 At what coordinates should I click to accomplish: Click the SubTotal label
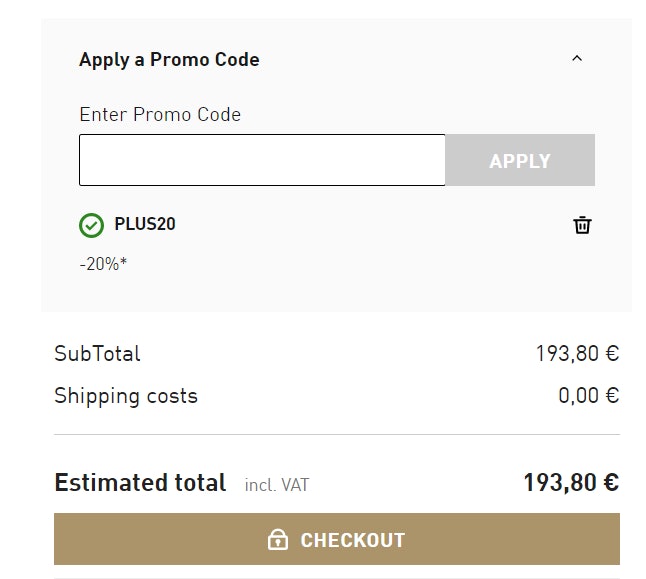[x=97, y=353]
